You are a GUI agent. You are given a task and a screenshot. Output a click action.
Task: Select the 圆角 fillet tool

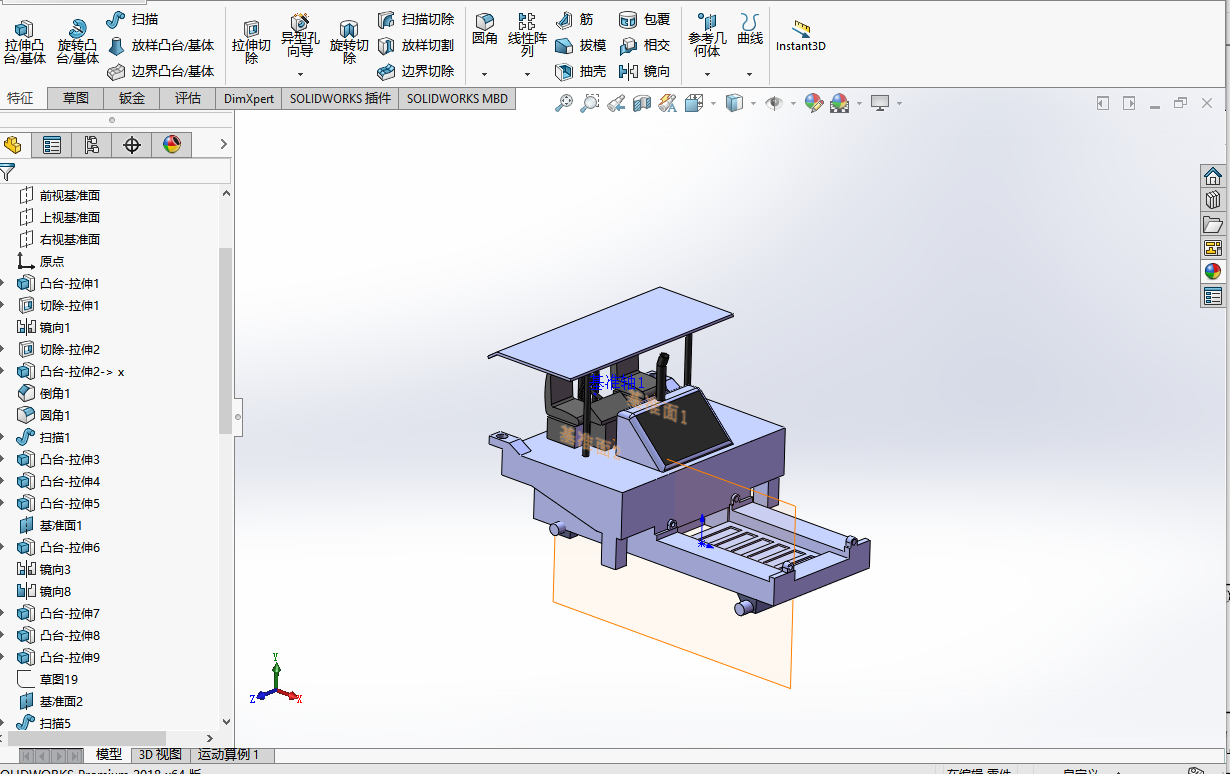[485, 30]
